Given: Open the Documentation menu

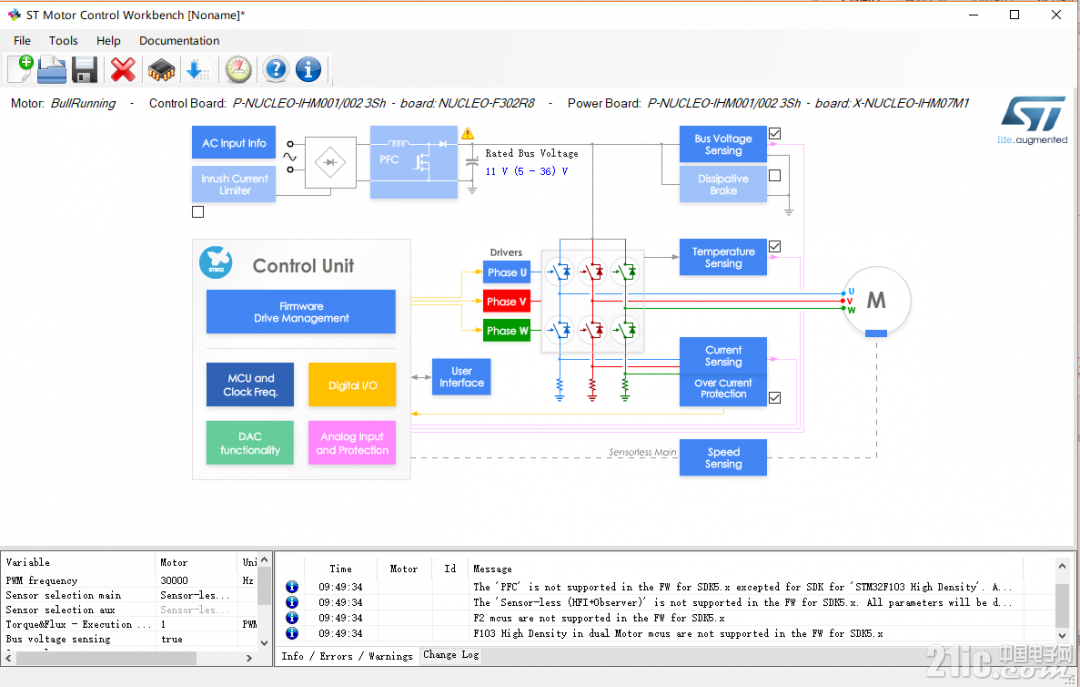Looking at the screenshot, I should tap(179, 41).
